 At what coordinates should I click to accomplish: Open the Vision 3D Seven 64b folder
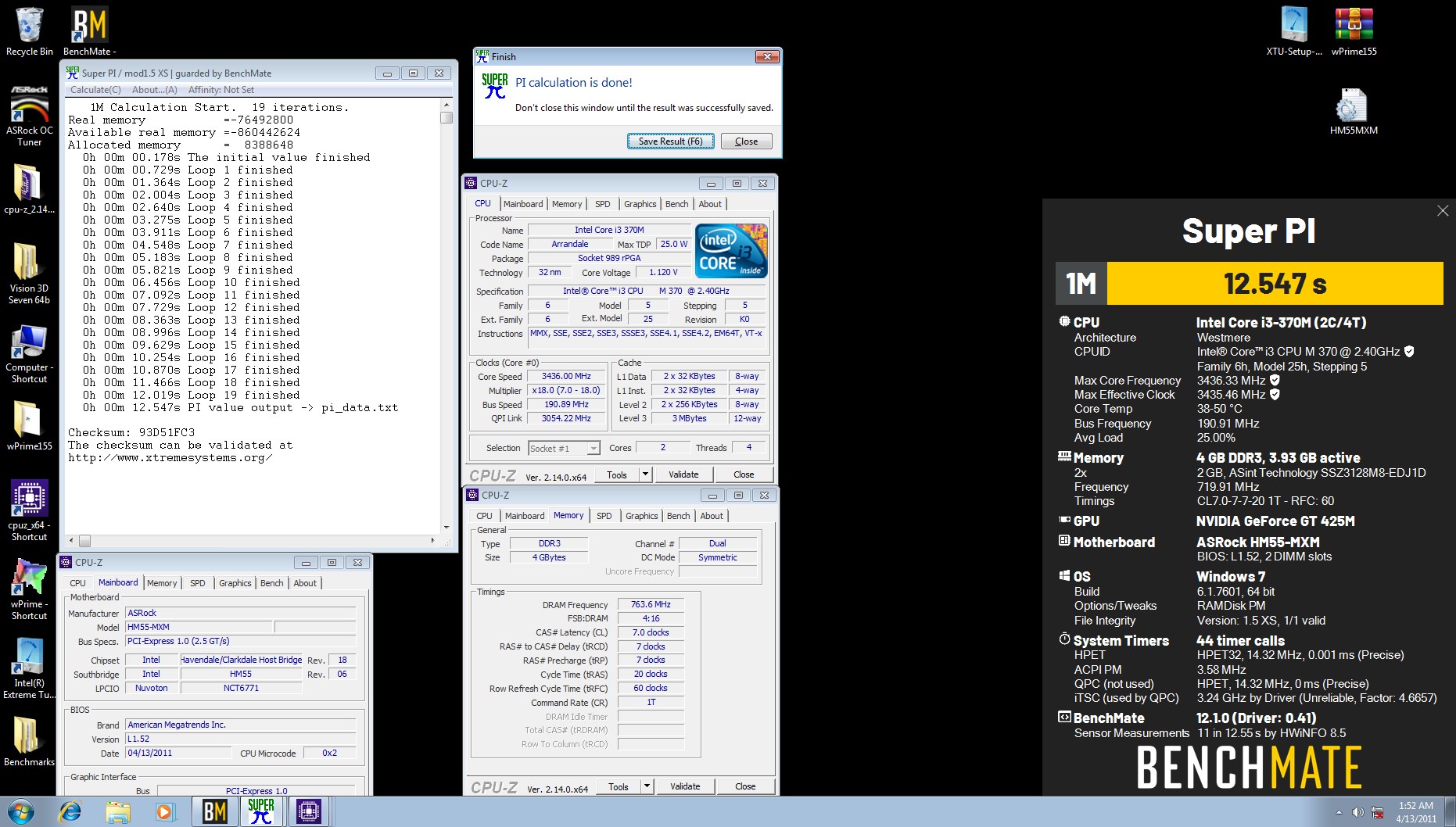tap(30, 273)
